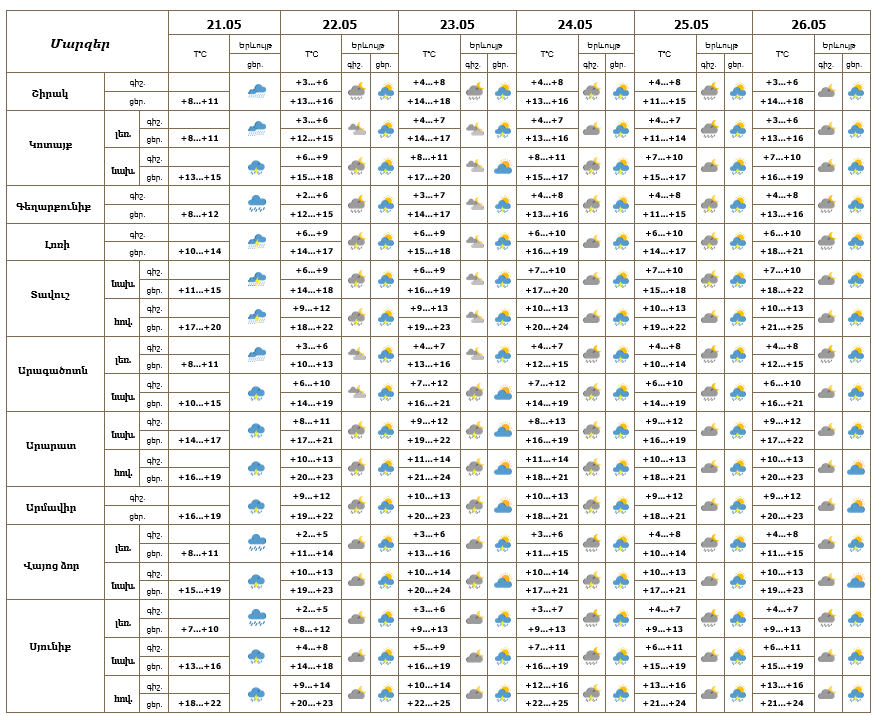Click the Արագածոտն region label
Screen dimensions: 875x716
coord(52,370)
